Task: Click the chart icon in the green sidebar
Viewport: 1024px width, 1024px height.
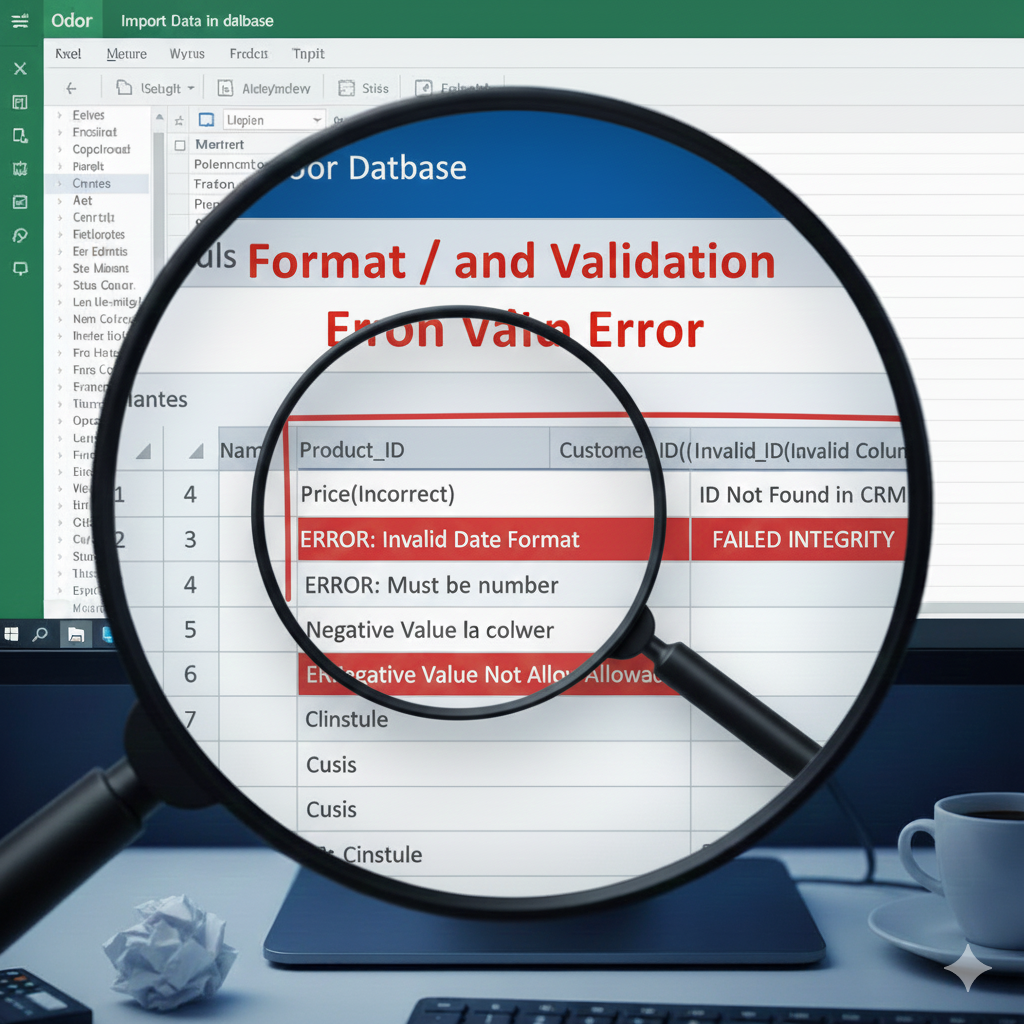Action: pos(20,202)
